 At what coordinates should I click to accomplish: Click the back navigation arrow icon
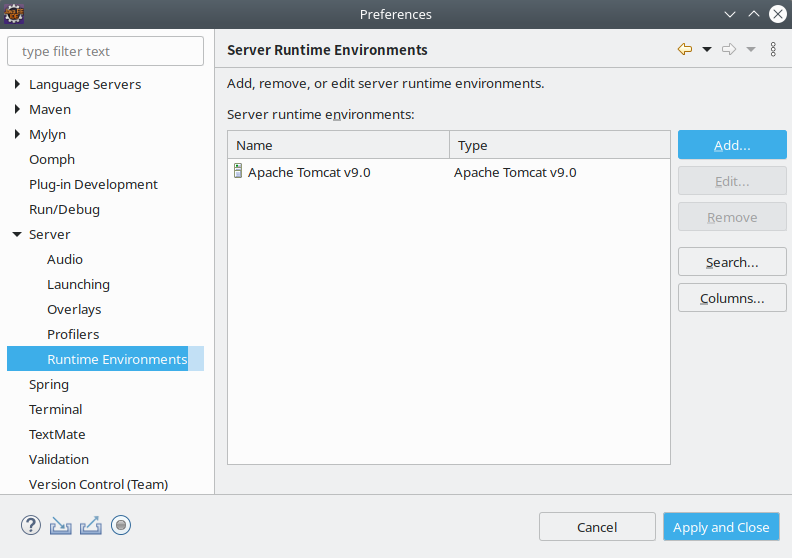(684, 49)
